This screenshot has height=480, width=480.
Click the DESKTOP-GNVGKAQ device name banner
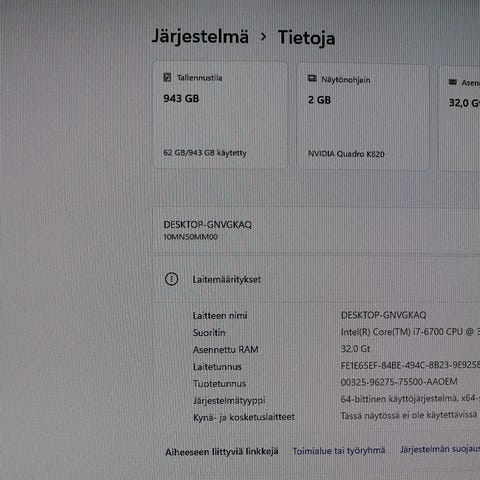[316, 230]
